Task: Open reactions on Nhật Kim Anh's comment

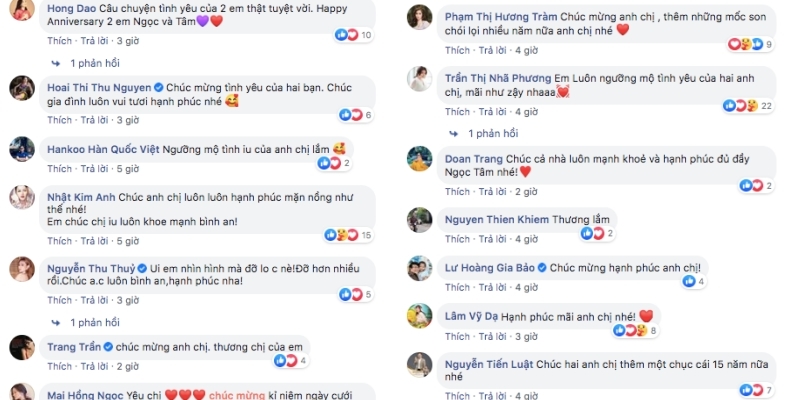Action: coord(349,235)
